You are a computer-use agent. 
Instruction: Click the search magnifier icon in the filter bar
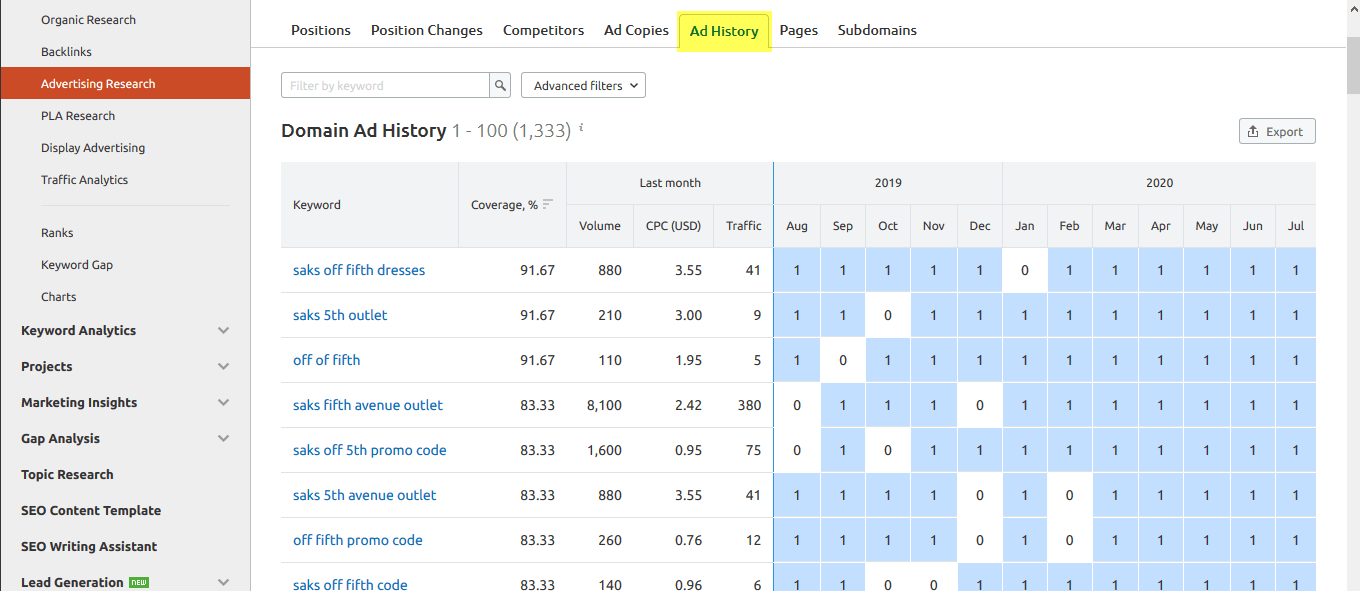tap(500, 85)
